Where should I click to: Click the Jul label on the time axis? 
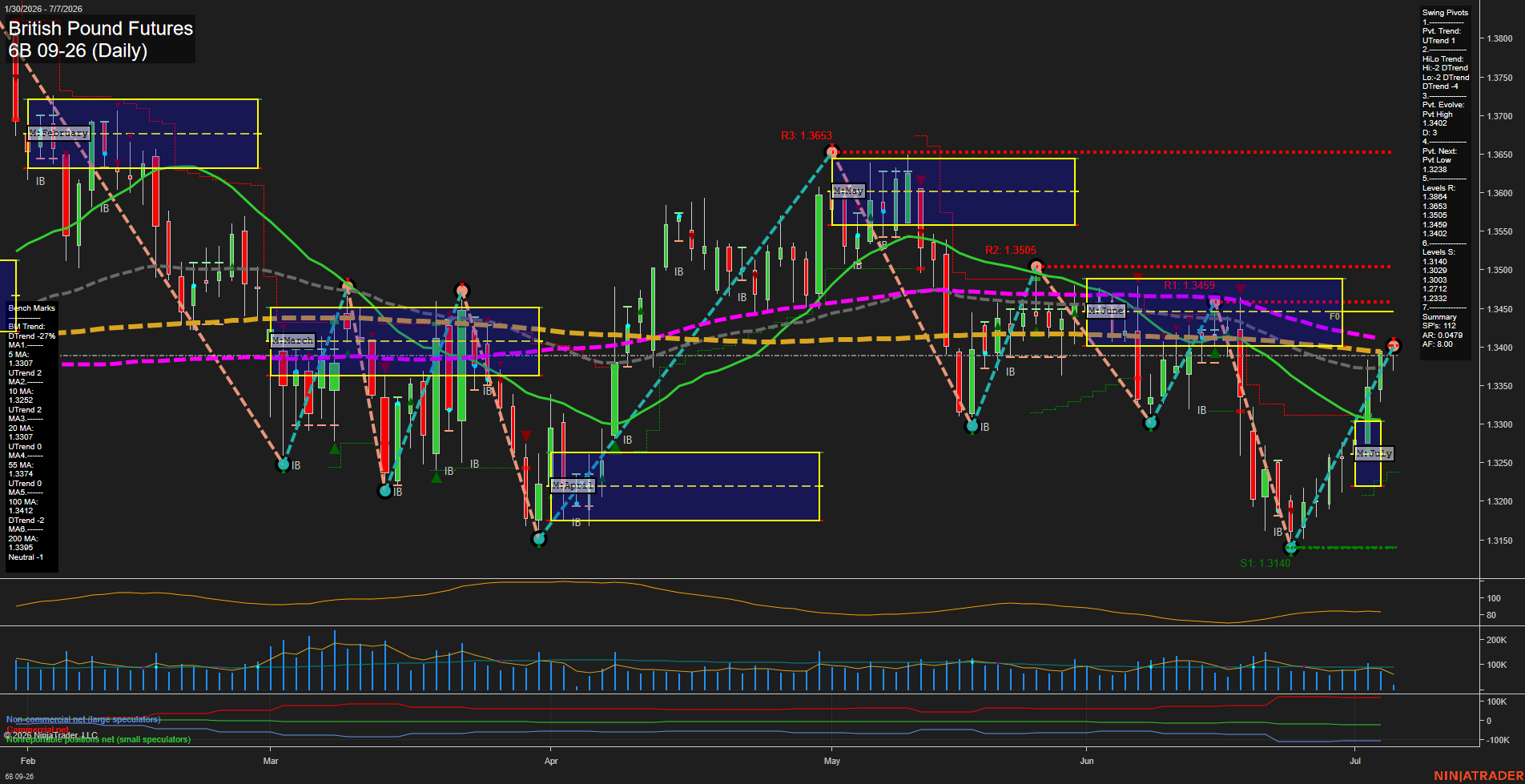[x=1355, y=761]
